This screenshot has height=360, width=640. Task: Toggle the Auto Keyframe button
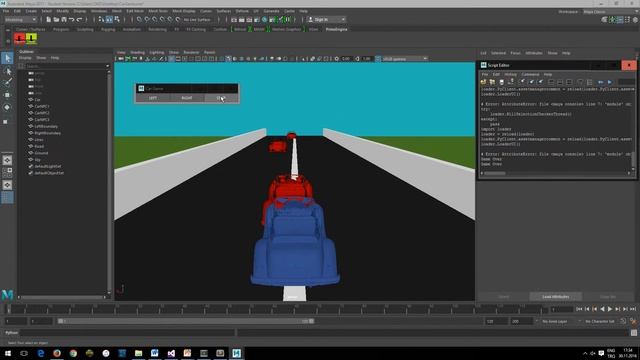tap(623, 322)
